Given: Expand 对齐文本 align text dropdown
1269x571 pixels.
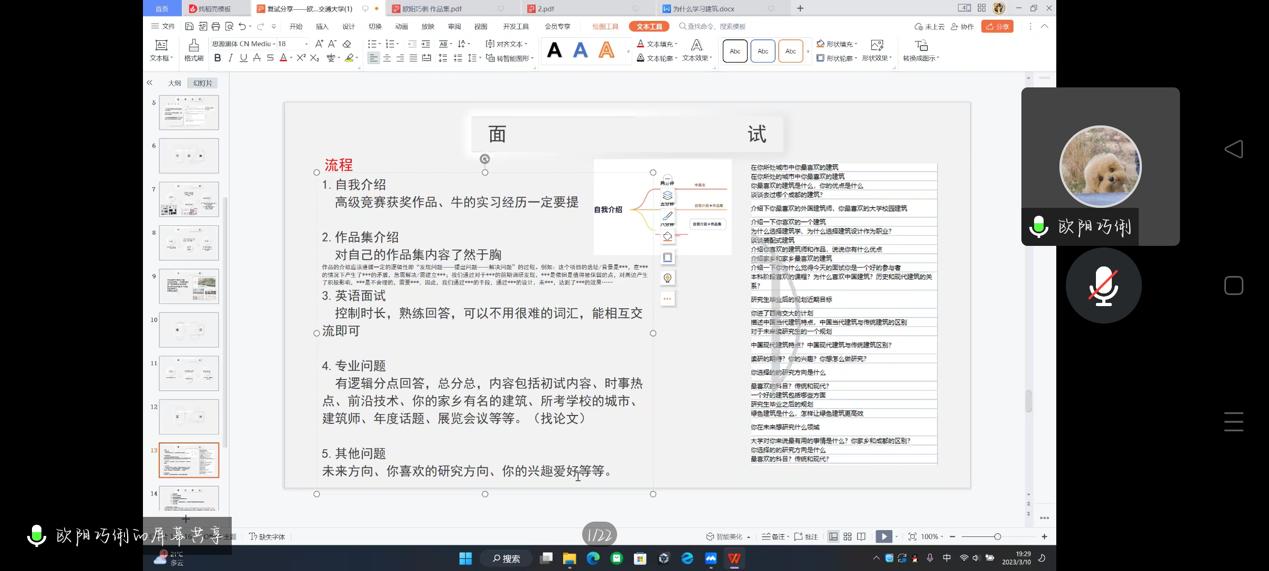Looking at the screenshot, I should coord(525,44).
